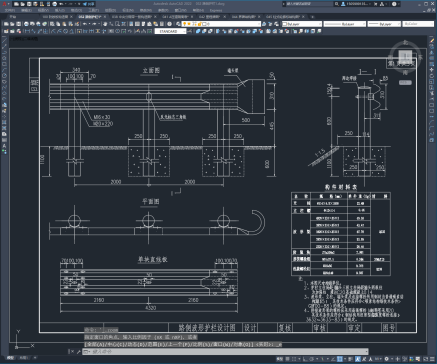Toggle highlighted object snap button in status bar

[x=339, y=359]
